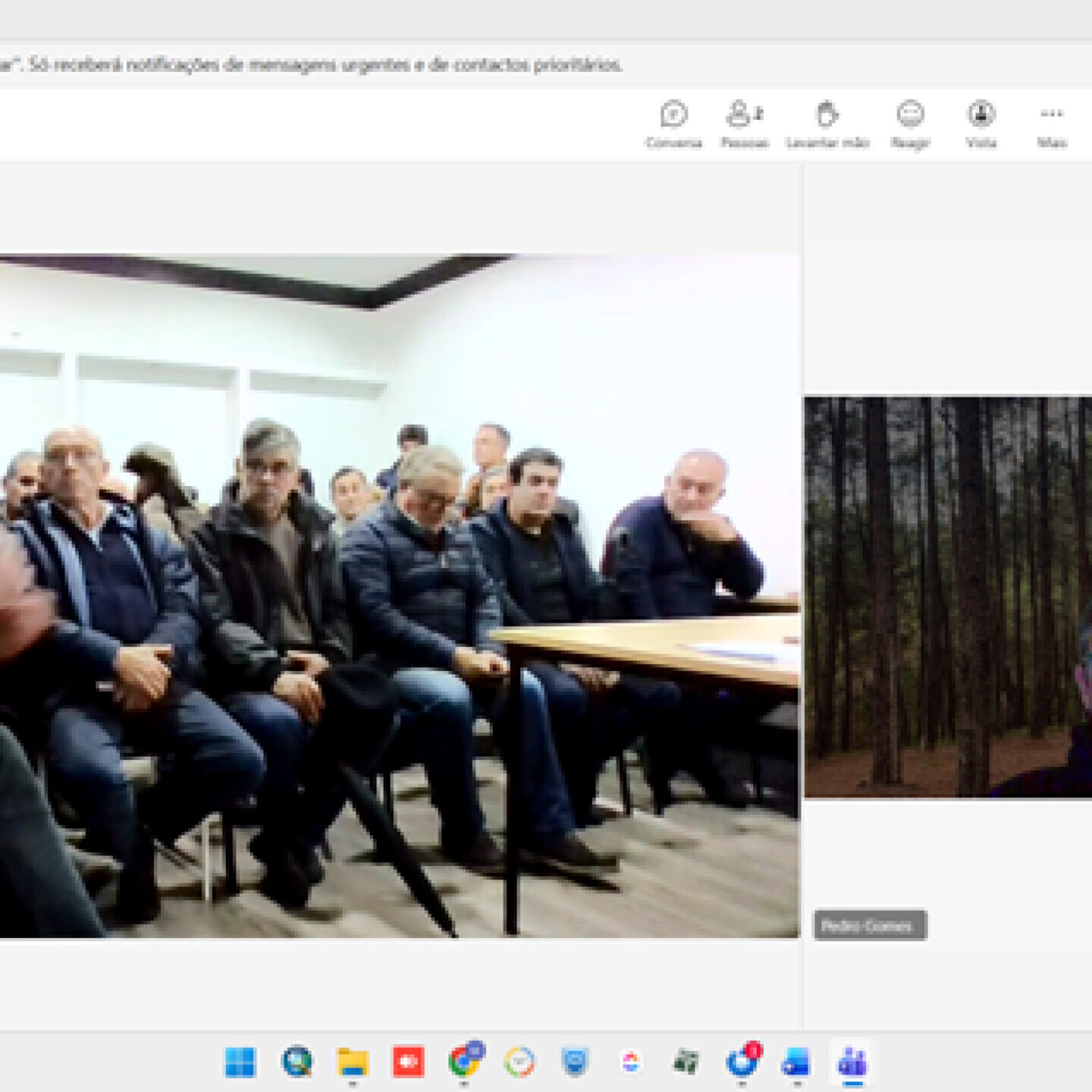Click the globe search icon in taskbar
This screenshot has width=1092, height=1092.
(x=297, y=1062)
